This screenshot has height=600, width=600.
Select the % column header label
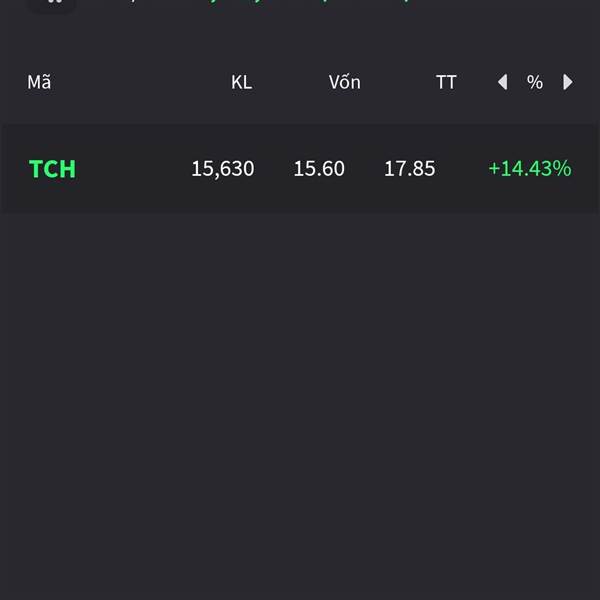click(x=535, y=82)
